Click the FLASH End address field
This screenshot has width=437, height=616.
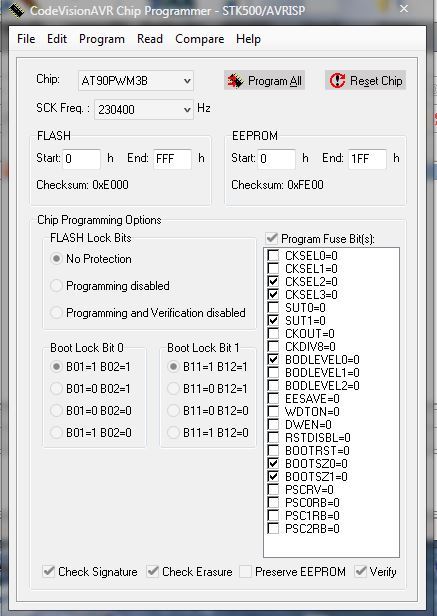point(172,159)
